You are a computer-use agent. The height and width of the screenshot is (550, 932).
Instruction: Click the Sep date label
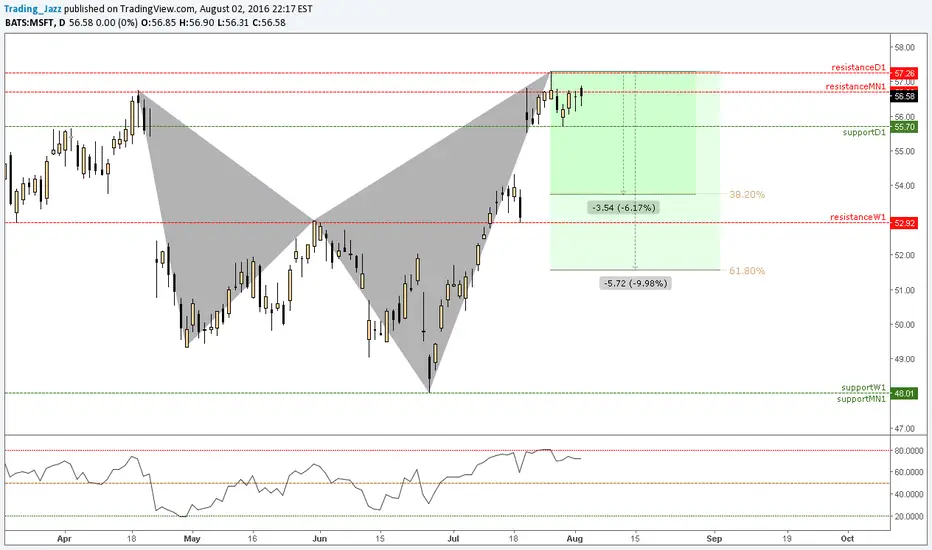[714, 539]
